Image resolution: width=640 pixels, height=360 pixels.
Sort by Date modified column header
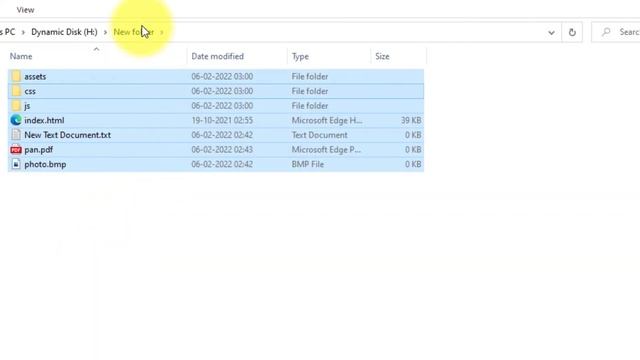pos(218,56)
